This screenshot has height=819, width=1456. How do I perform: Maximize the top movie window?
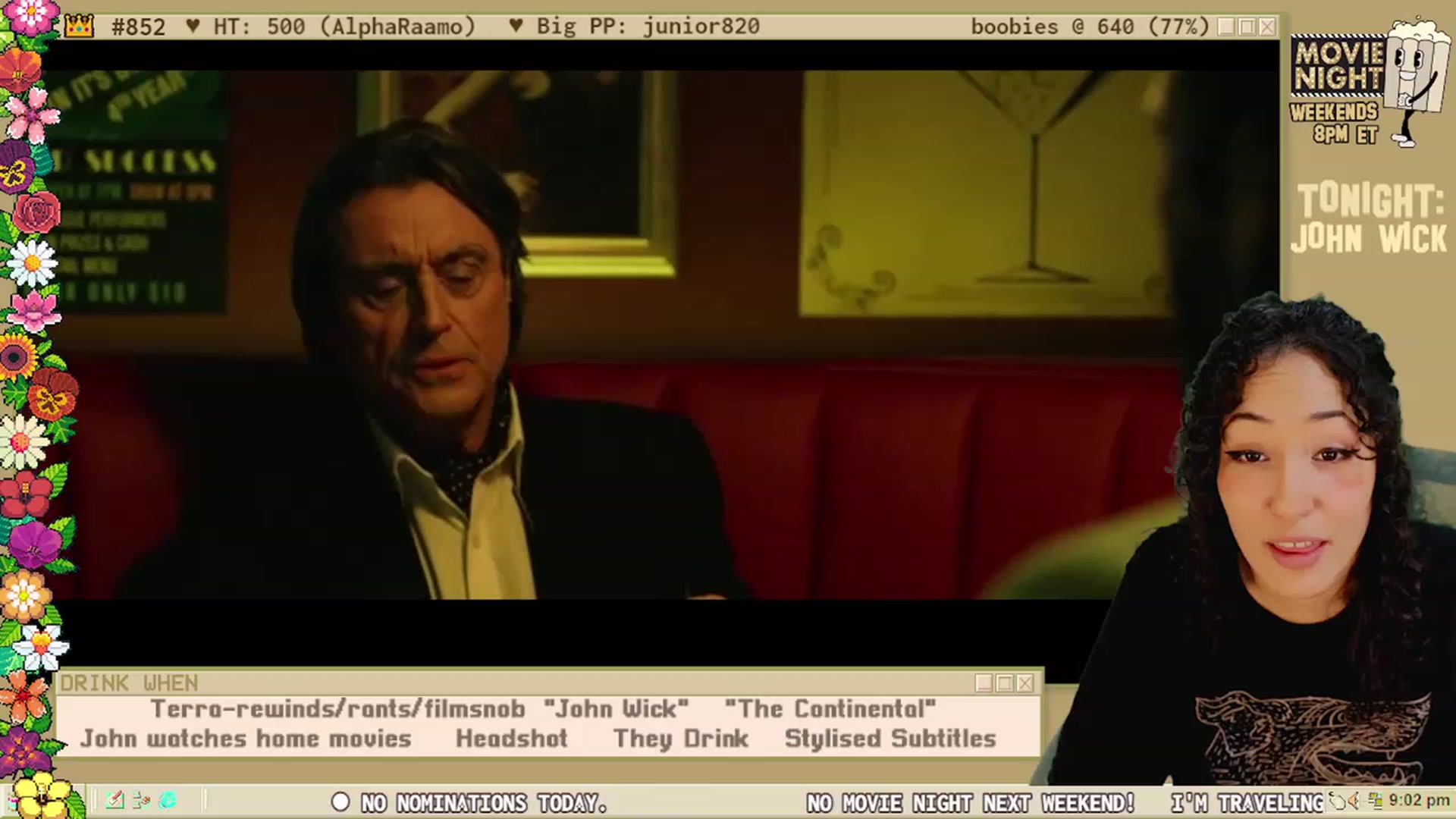click(1247, 27)
